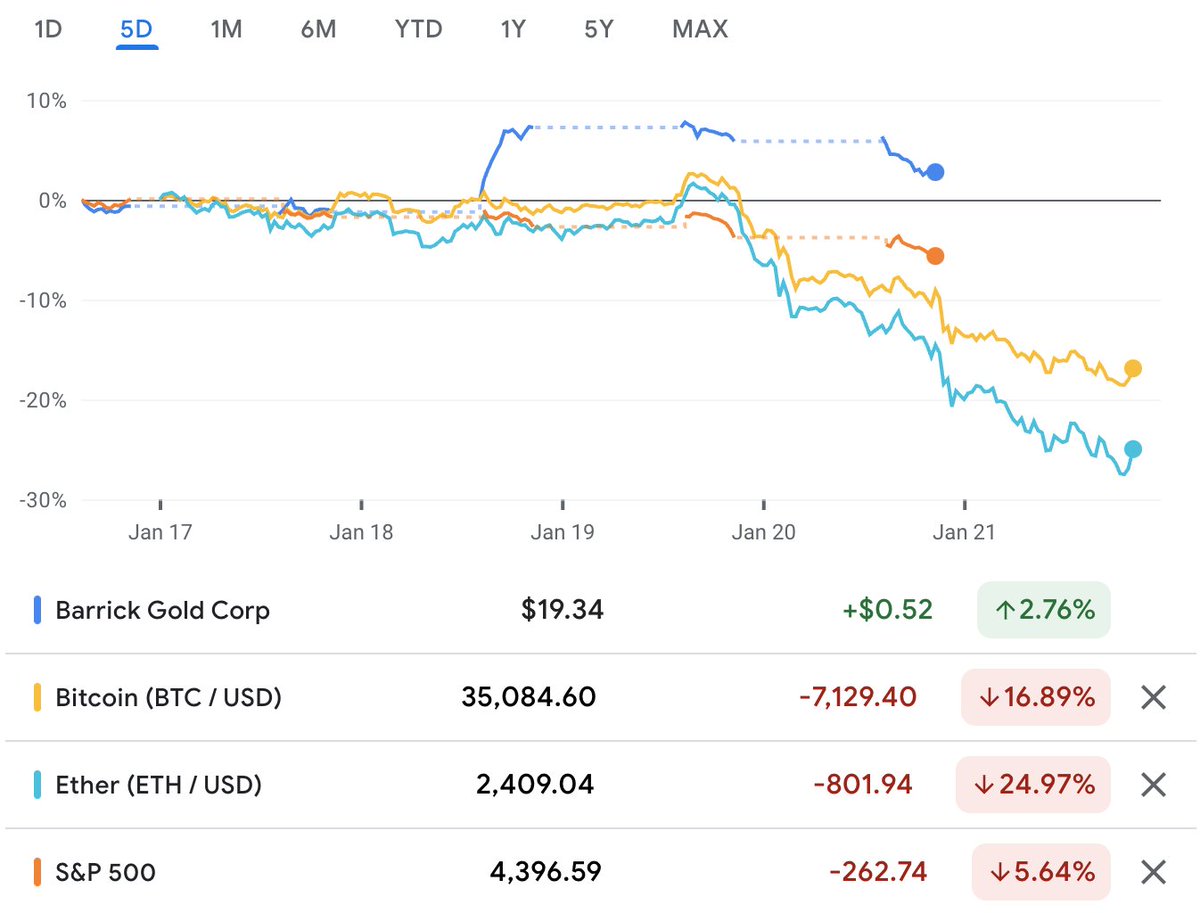Switch to the 1M time range
This screenshot has width=1200, height=913.
(226, 29)
